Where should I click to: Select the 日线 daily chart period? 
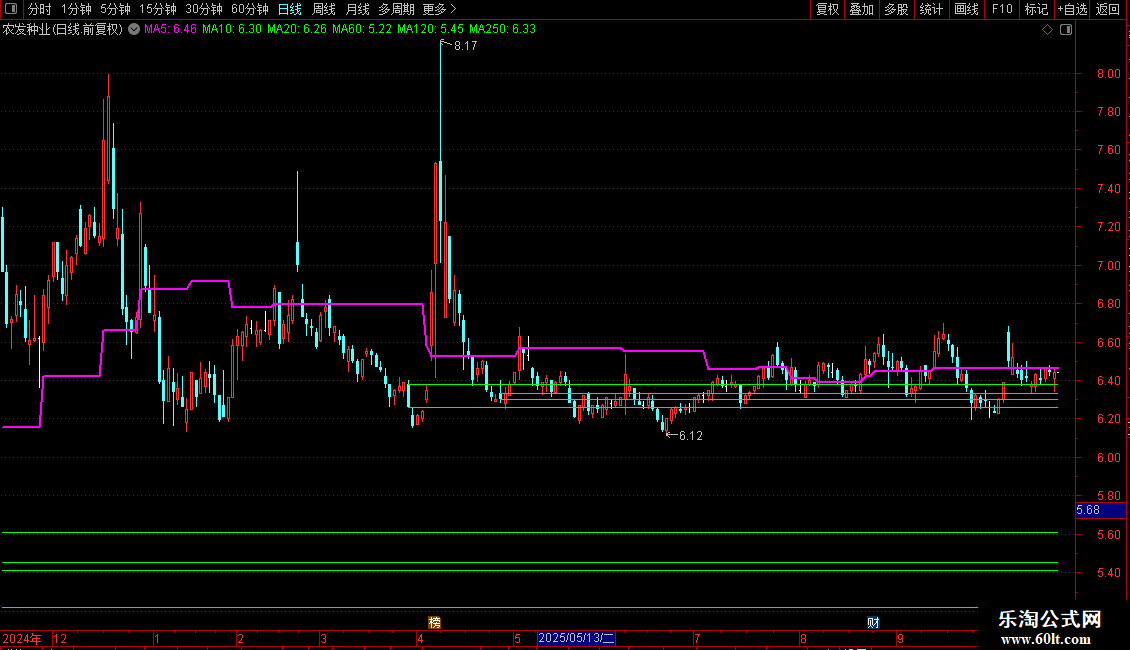point(290,9)
